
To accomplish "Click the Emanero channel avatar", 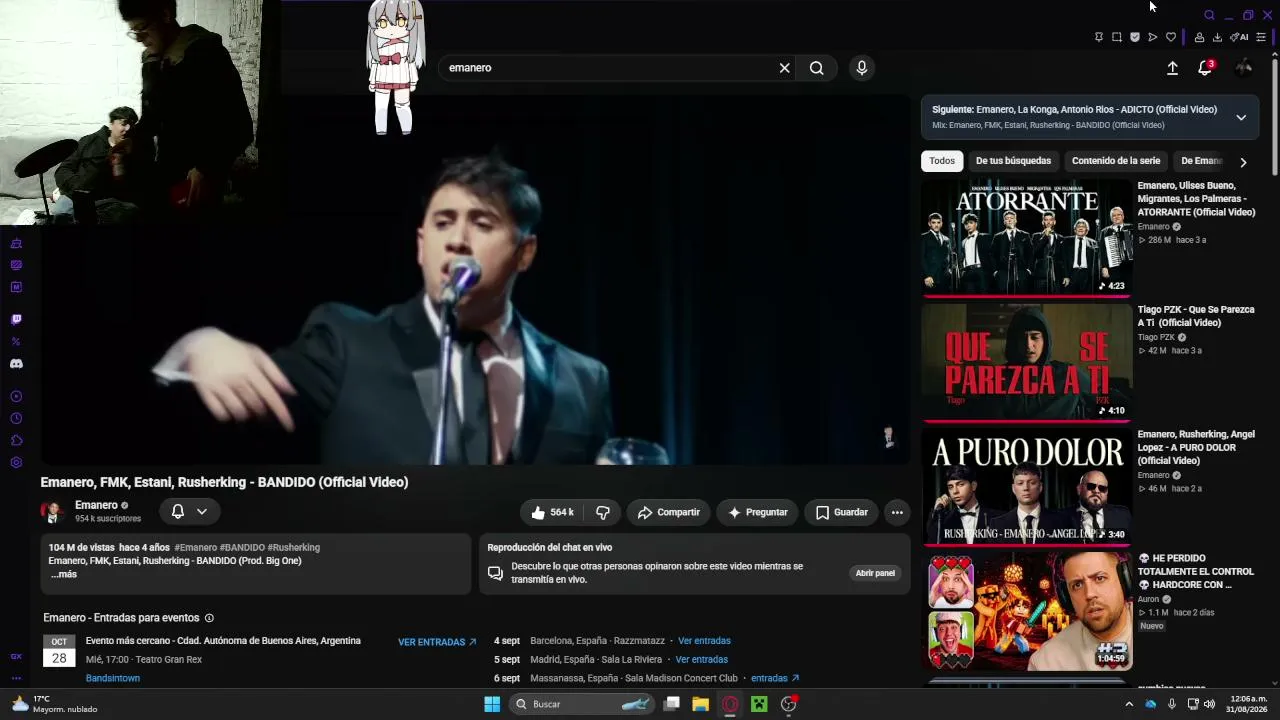I will (x=52, y=512).
